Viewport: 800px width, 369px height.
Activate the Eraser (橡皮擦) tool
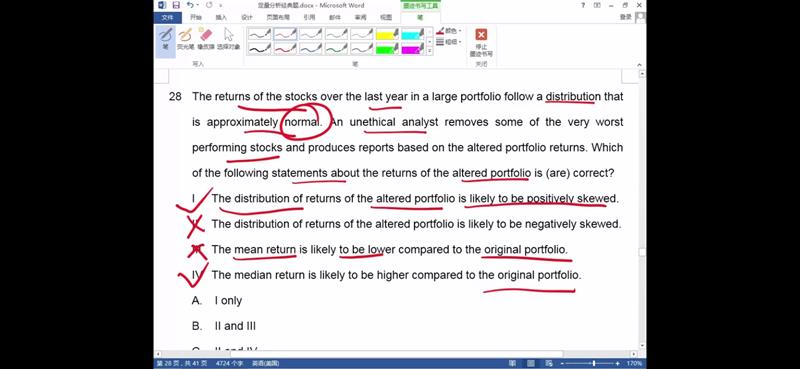[206, 39]
